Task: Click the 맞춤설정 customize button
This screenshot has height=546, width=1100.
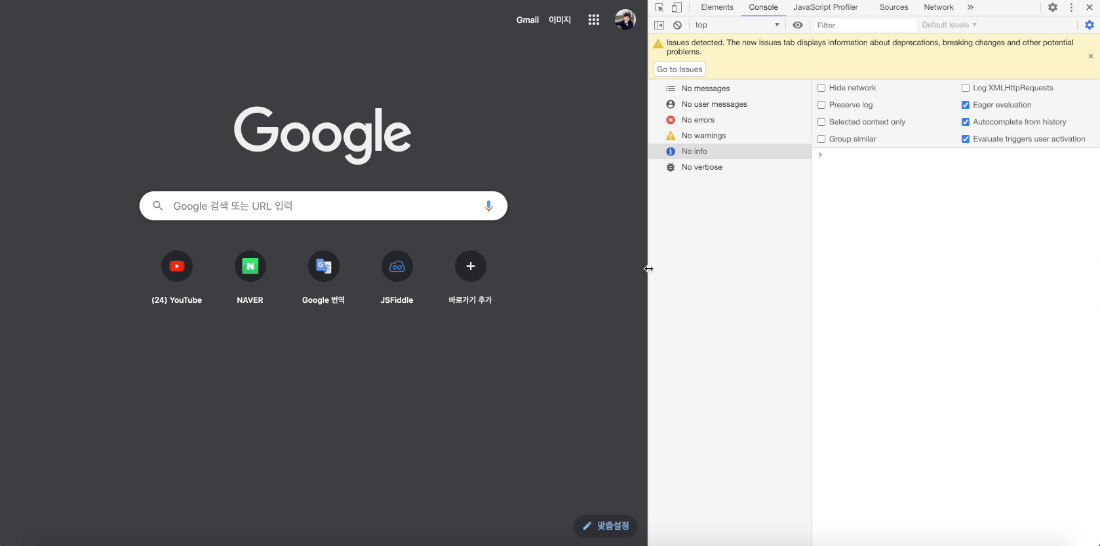Action: [605, 526]
